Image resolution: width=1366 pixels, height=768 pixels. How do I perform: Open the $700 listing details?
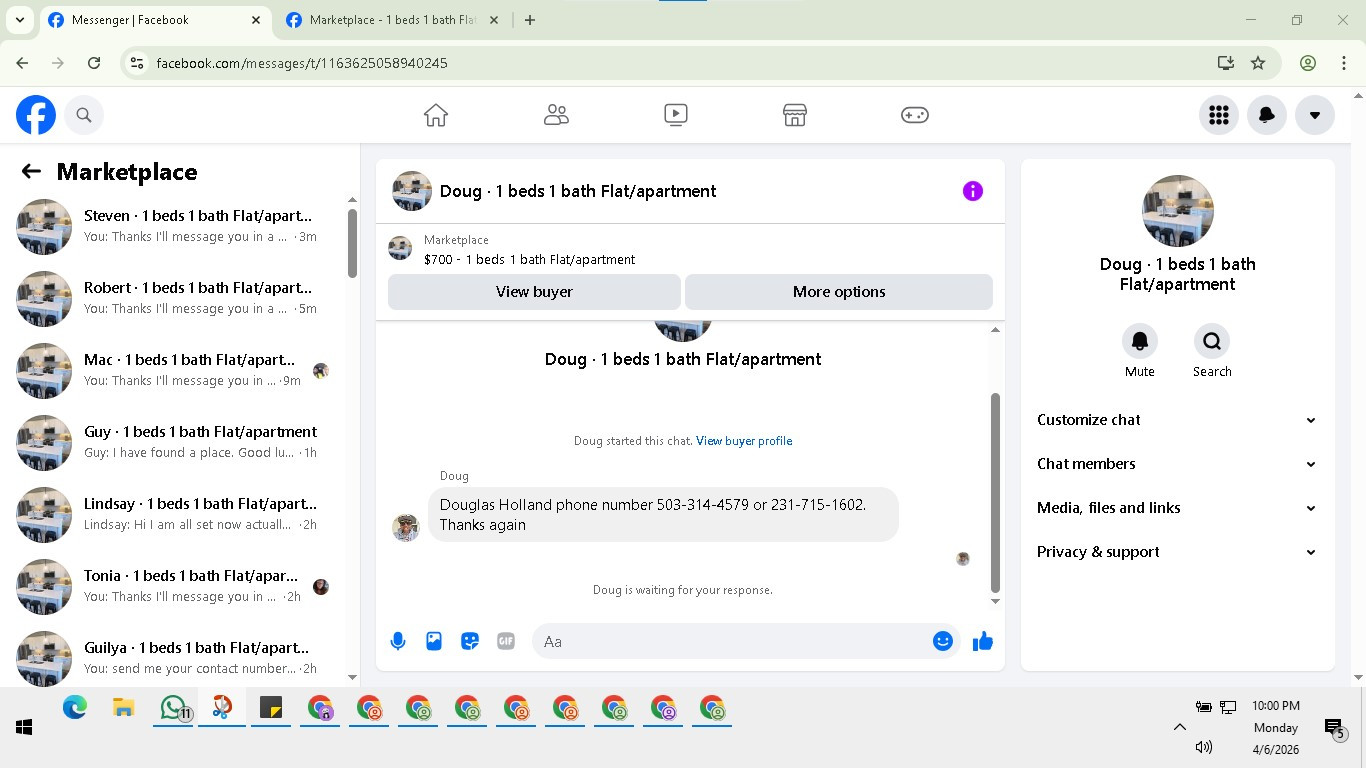(x=529, y=259)
